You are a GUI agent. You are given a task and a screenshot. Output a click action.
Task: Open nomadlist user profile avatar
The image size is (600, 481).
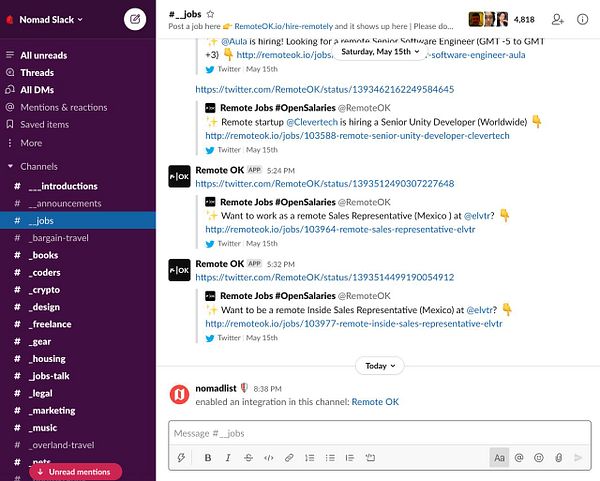[x=179, y=395]
